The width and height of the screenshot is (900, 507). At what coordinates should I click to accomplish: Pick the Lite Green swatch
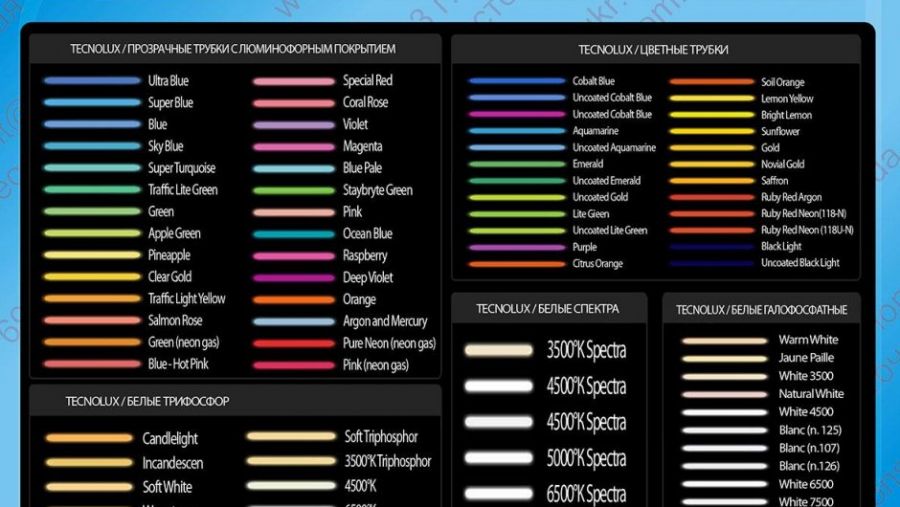point(517,214)
